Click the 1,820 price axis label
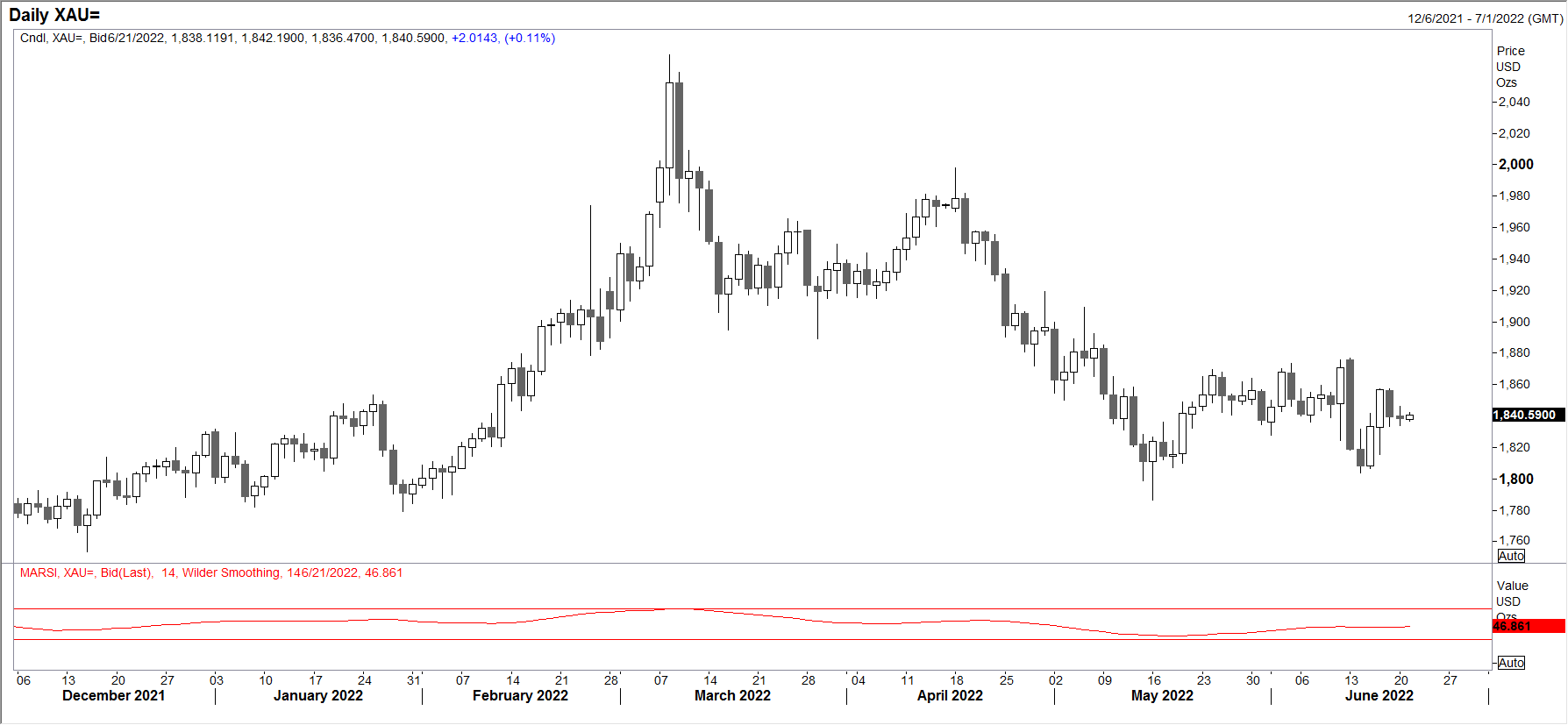Image resolution: width=1568 pixels, height=725 pixels. click(x=1515, y=447)
